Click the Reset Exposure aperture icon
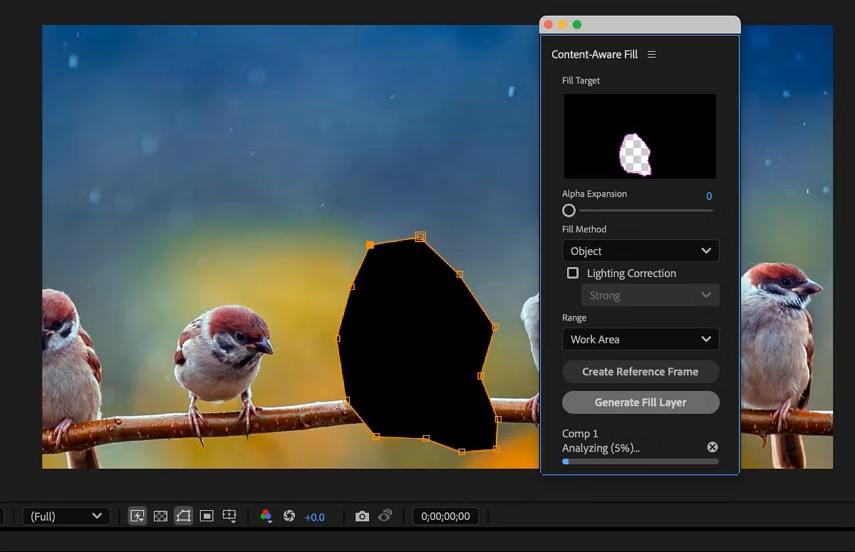Viewport: 855px width, 552px height. pyautogui.click(x=289, y=515)
